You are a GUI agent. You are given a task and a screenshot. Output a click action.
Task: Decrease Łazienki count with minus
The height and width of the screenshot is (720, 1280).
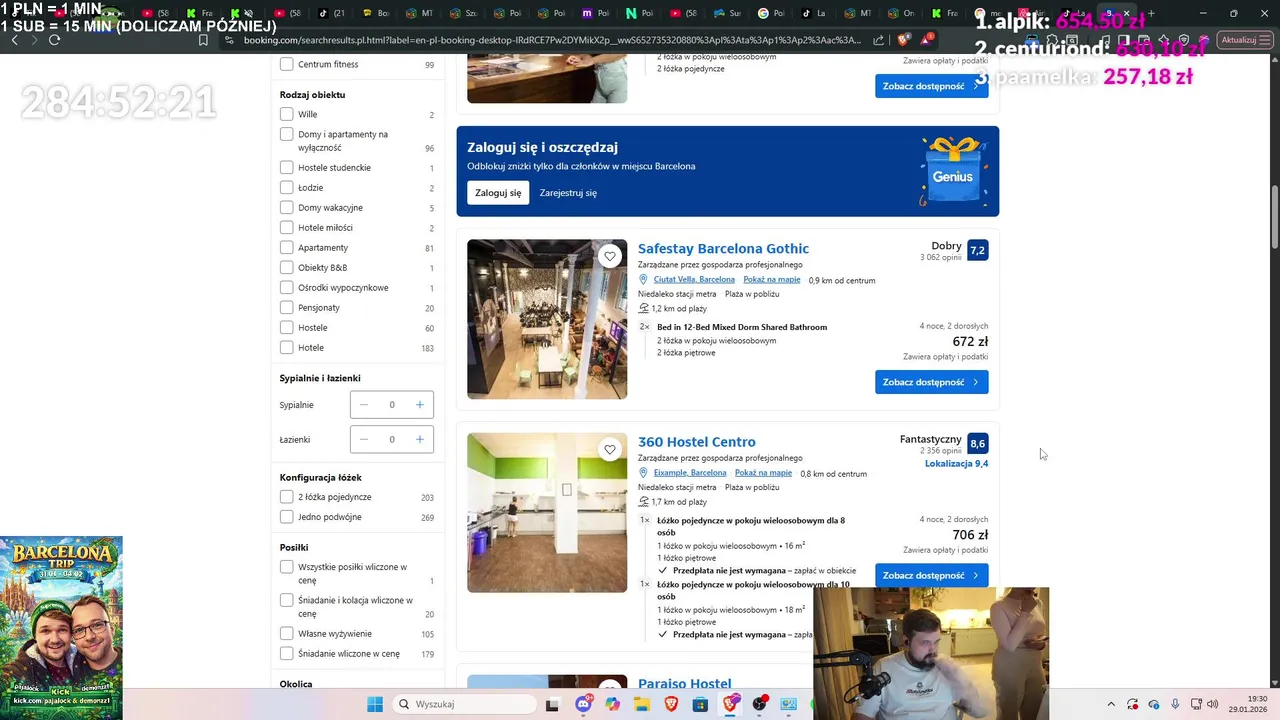pos(364,439)
